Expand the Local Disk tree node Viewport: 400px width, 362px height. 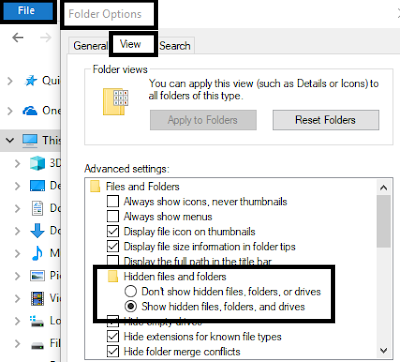pyautogui.click(x=17, y=321)
